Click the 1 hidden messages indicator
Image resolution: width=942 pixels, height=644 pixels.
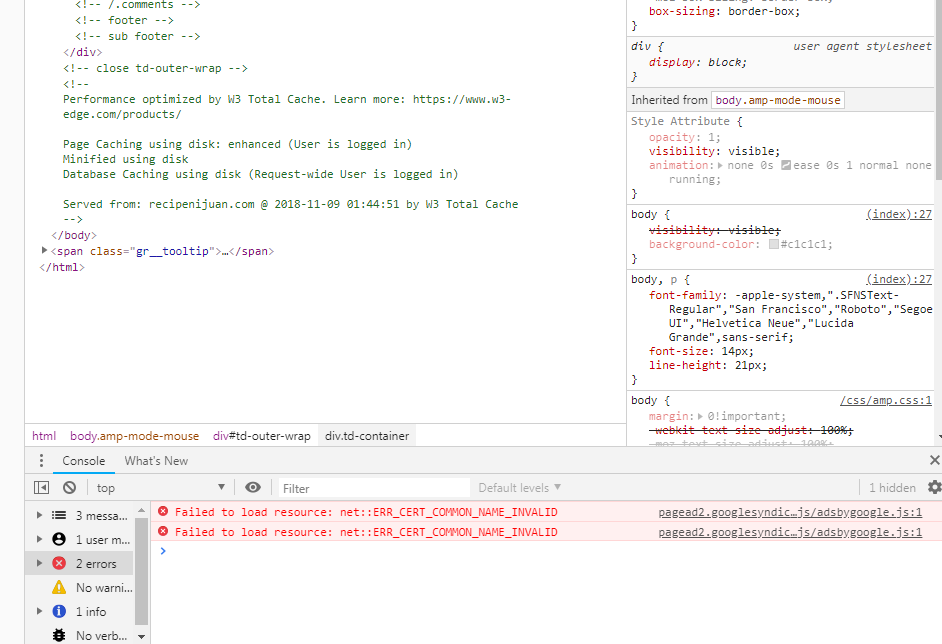[892, 488]
